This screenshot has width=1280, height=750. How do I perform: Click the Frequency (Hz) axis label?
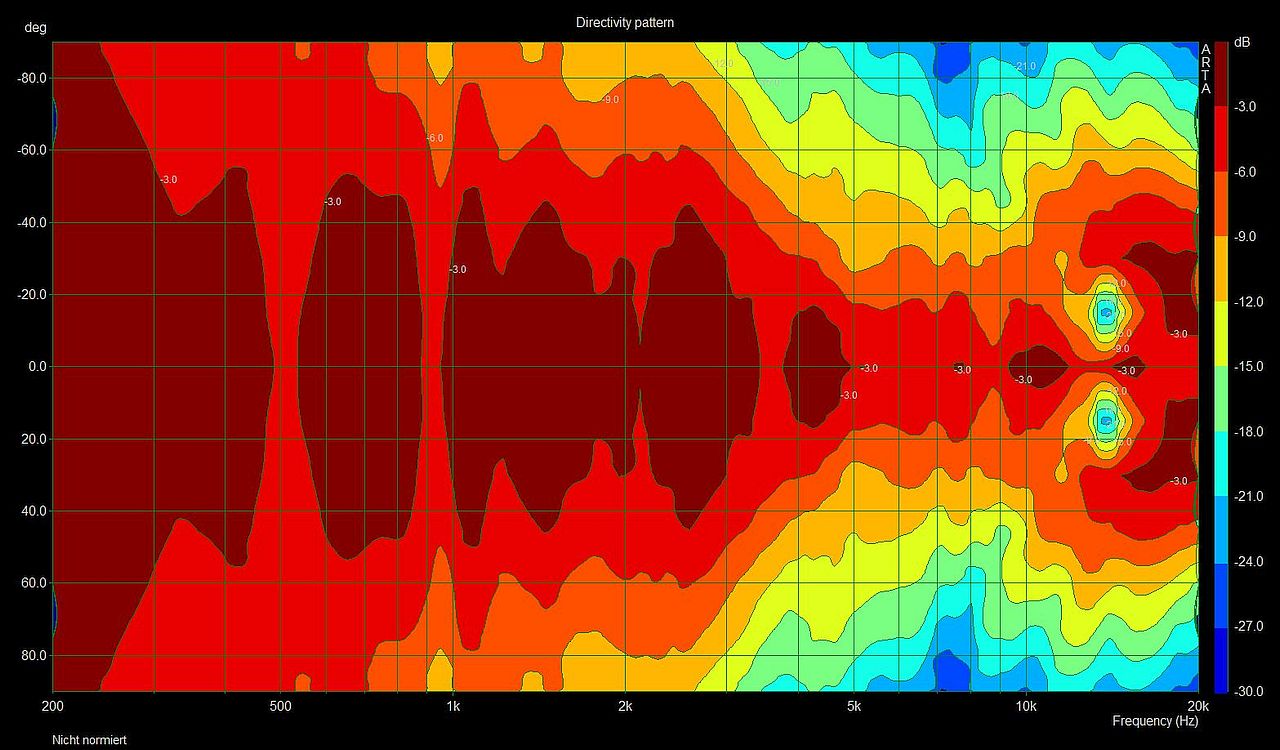pyautogui.click(x=1155, y=721)
